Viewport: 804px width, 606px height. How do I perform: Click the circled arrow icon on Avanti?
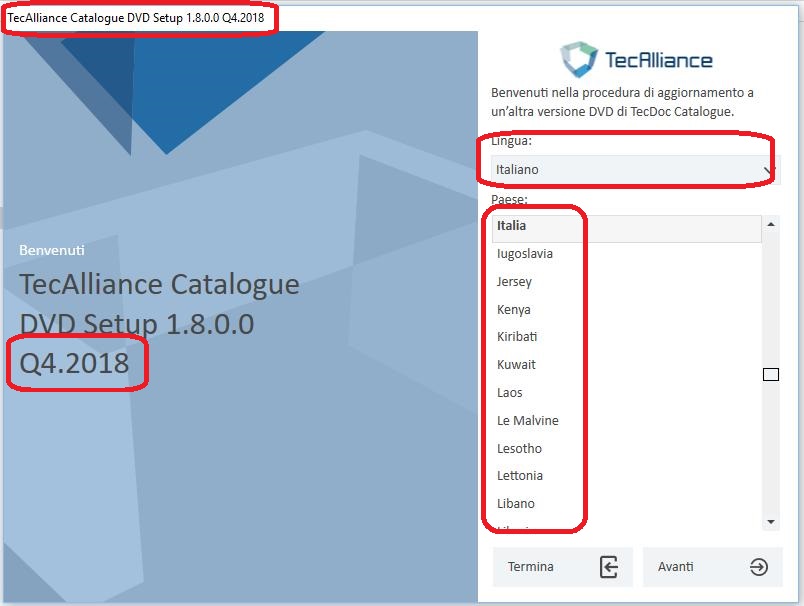coord(758,567)
